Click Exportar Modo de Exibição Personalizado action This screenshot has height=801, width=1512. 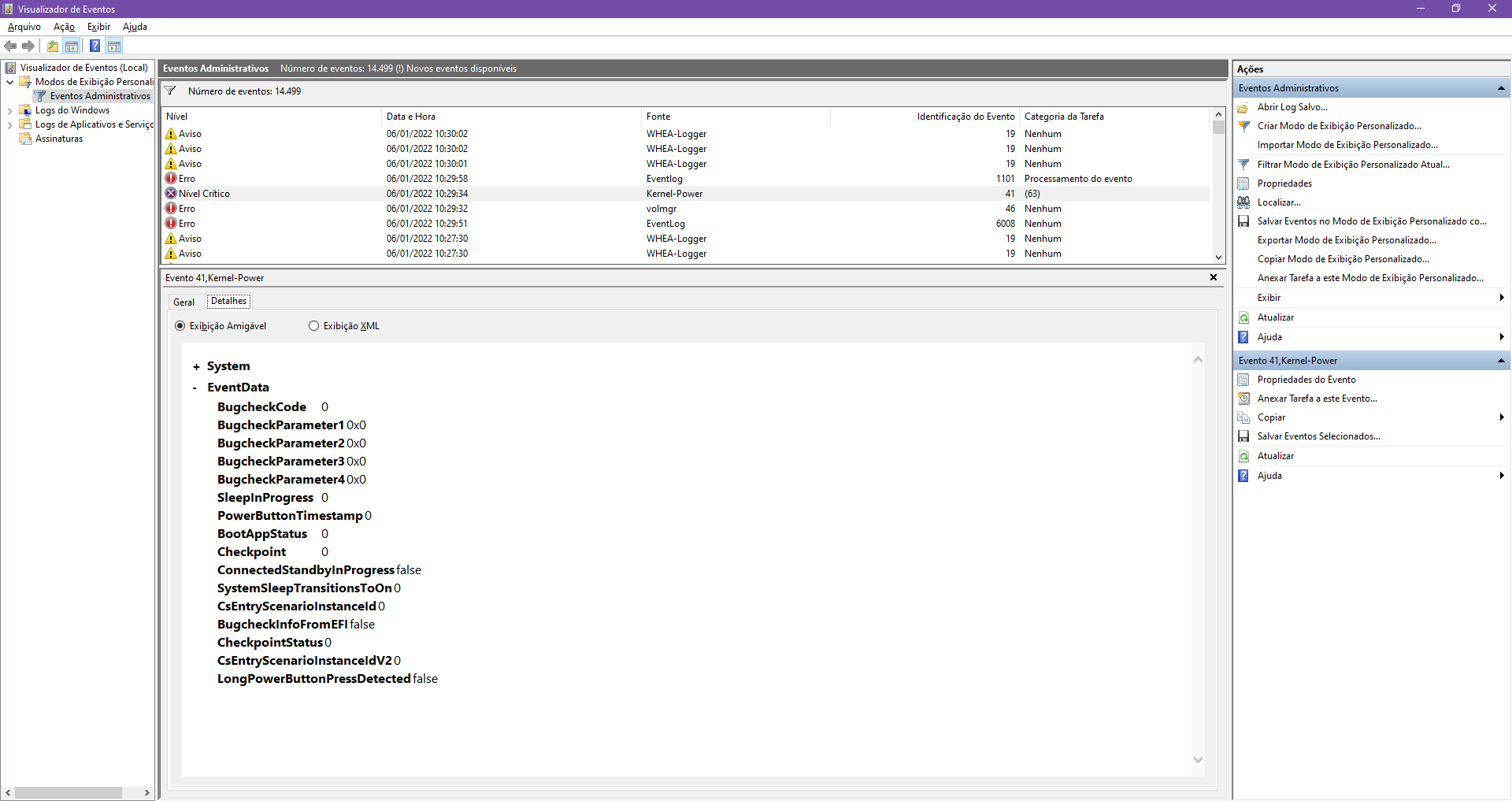1347,240
